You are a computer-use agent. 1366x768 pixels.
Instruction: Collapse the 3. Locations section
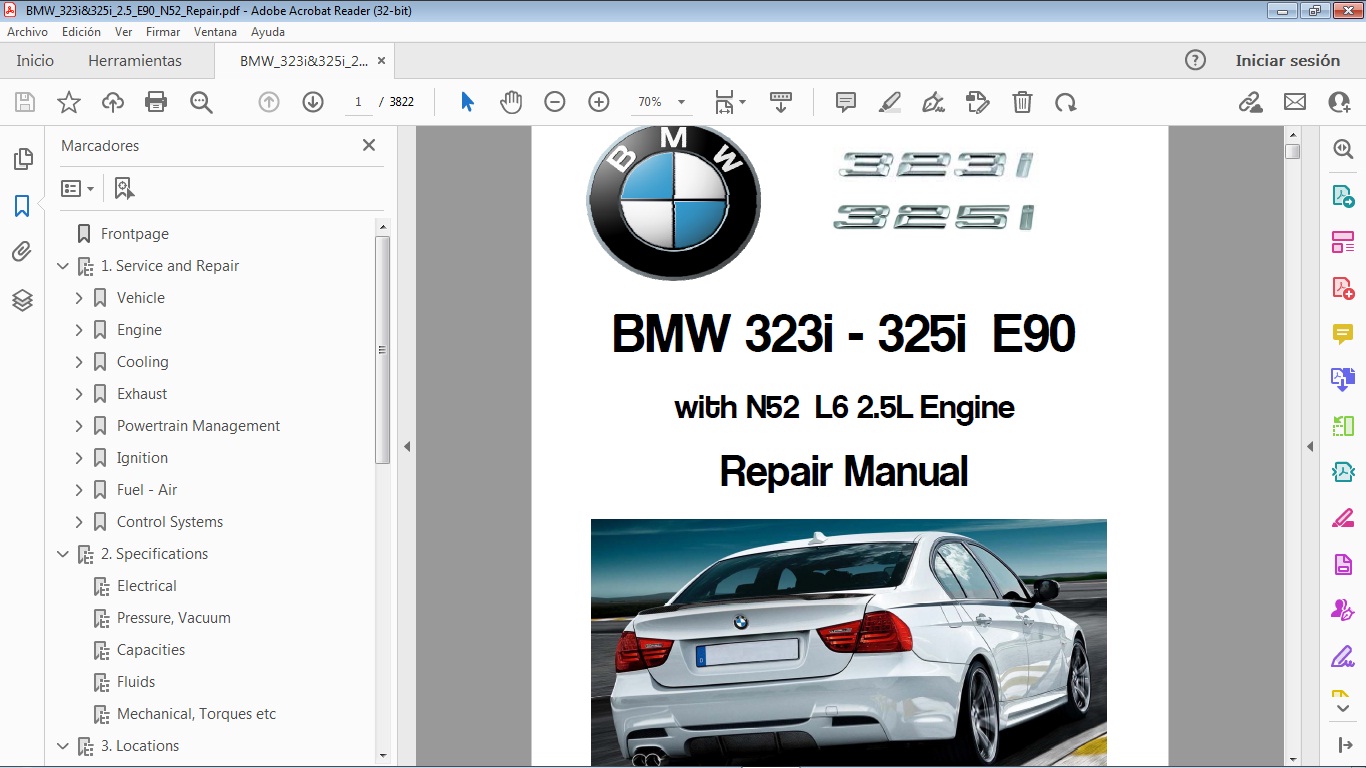coord(63,746)
